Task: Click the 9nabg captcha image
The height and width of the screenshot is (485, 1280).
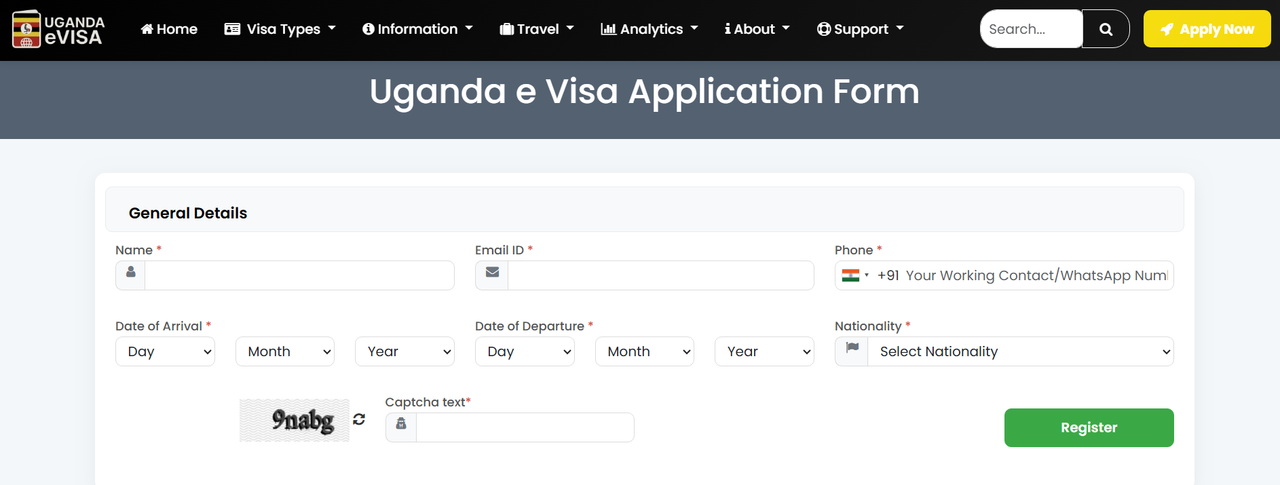Action: 295,420
